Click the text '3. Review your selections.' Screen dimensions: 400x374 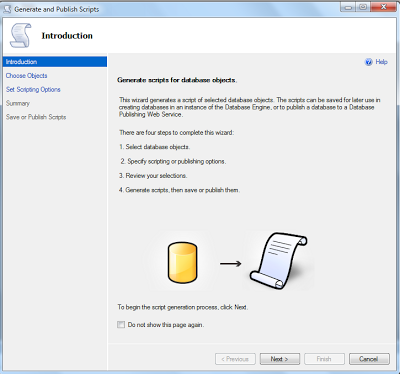(x=153, y=176)
